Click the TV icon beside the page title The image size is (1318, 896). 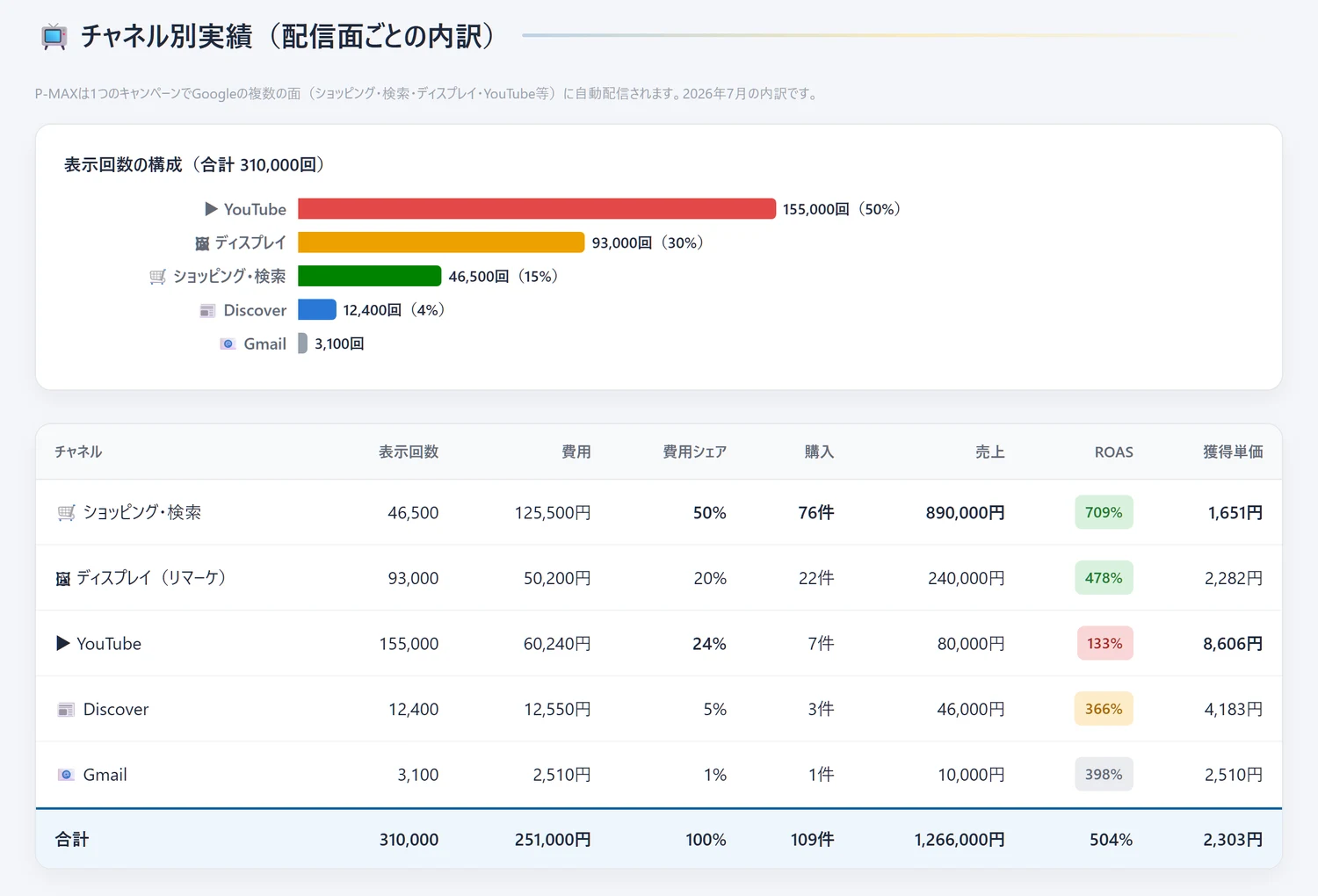[x=54, y=38]
